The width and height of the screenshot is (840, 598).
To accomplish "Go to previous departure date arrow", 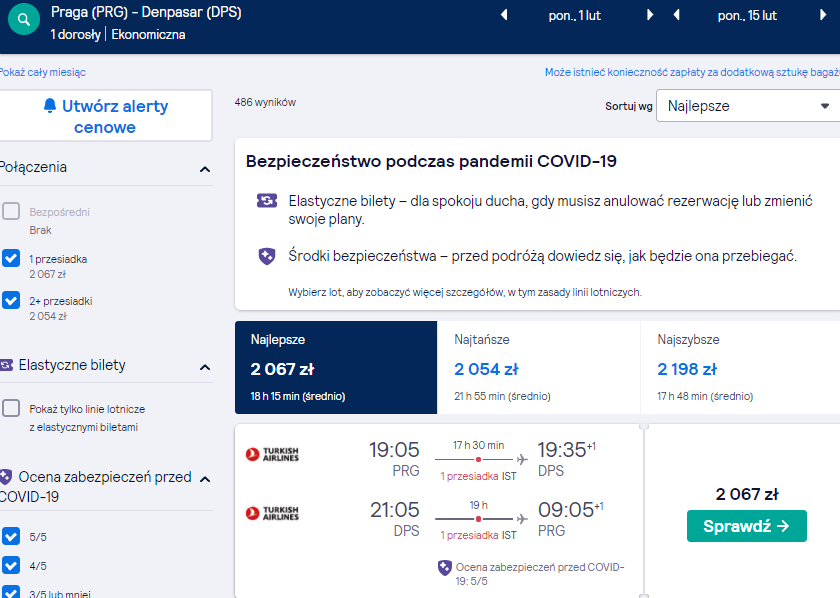I will (x=504, y=15).
